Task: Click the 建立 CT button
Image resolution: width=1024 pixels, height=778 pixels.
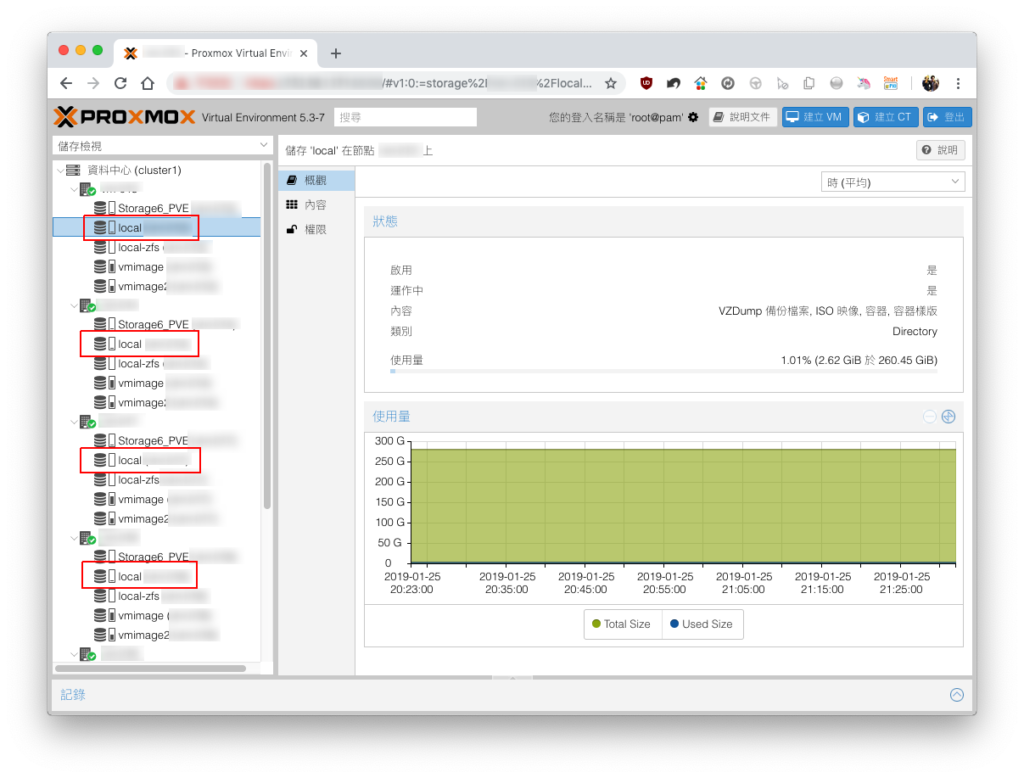Action: pos(886,117)
